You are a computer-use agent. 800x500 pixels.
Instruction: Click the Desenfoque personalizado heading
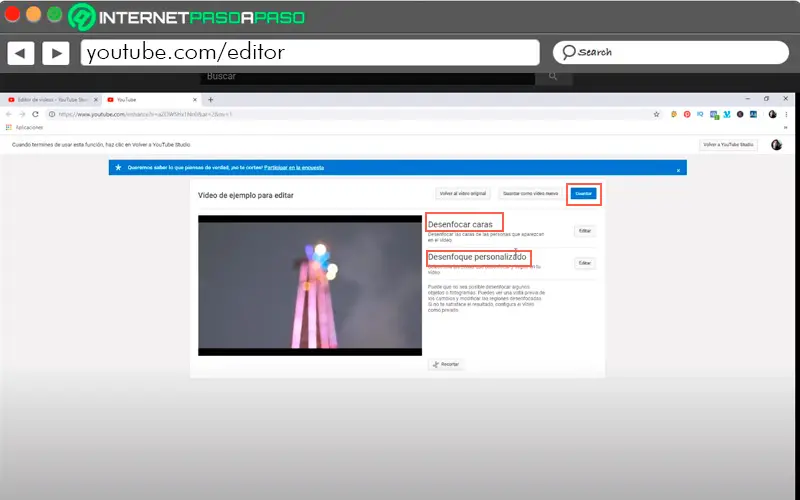click(x=477, y=257)
